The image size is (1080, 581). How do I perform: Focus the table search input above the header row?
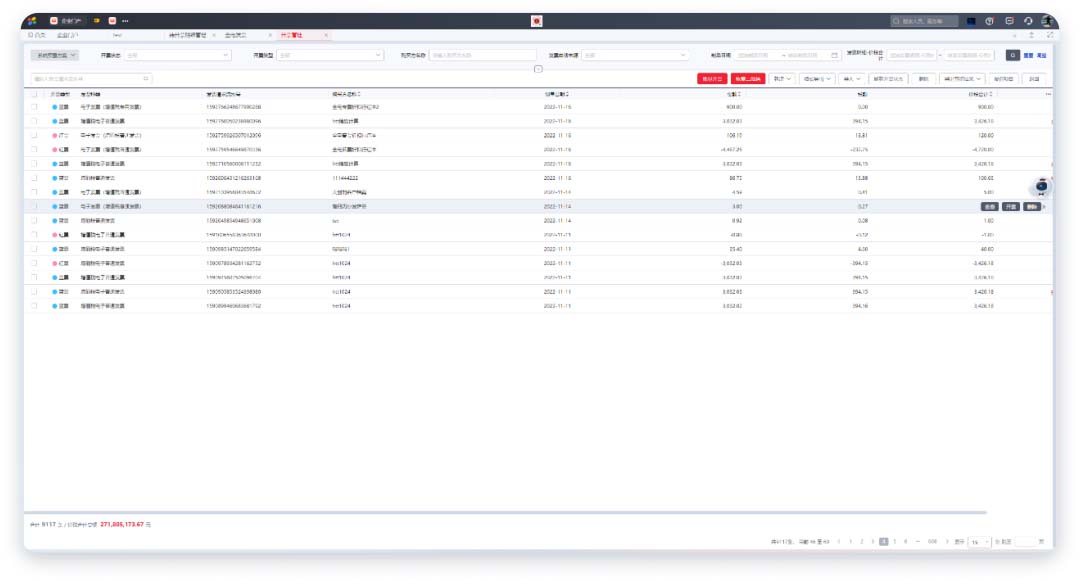[90, 78]
